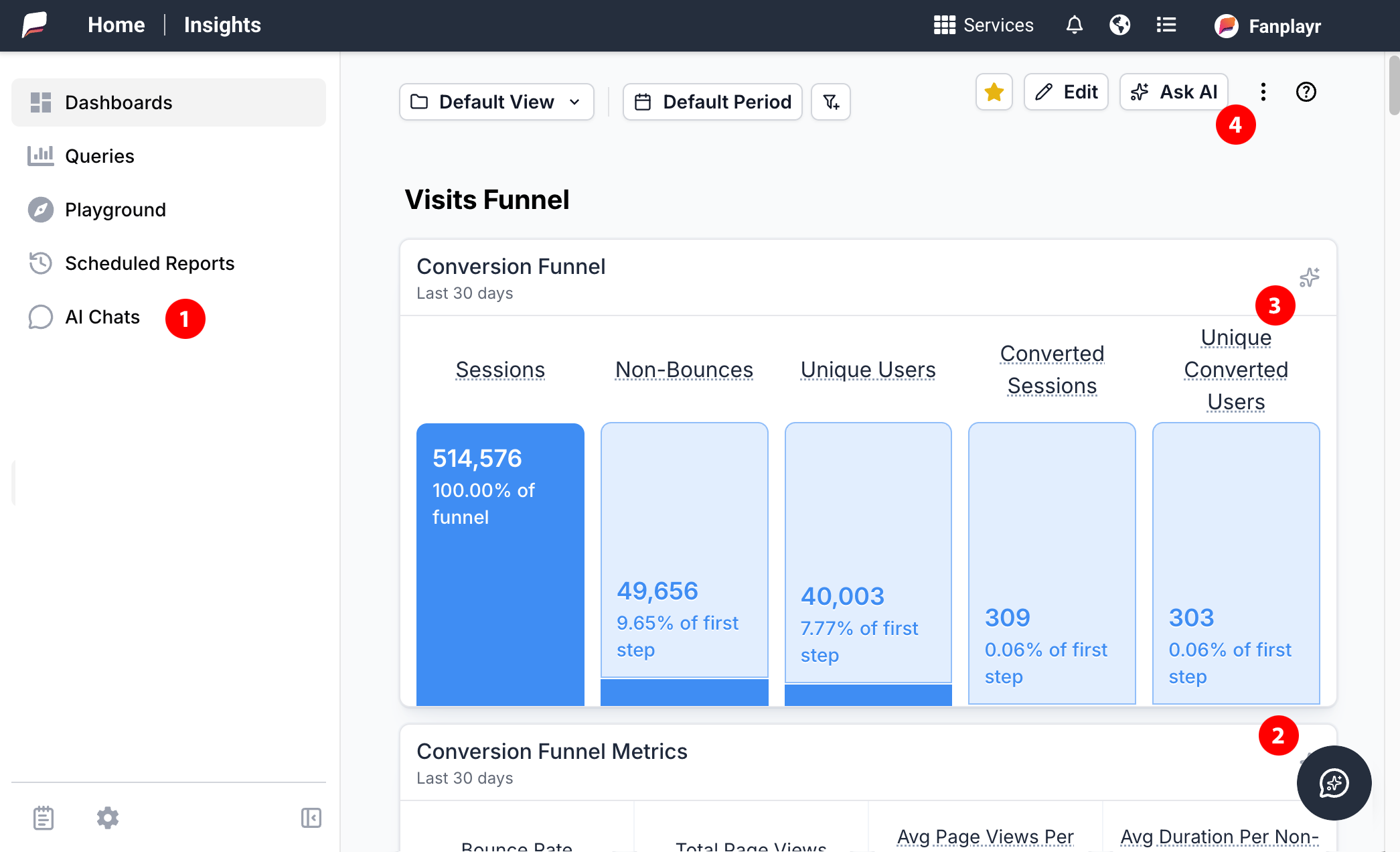This screenshot has height=852, width=1400.
Task: Select Queries in the sidebar
Action: [x=100, y=156]
